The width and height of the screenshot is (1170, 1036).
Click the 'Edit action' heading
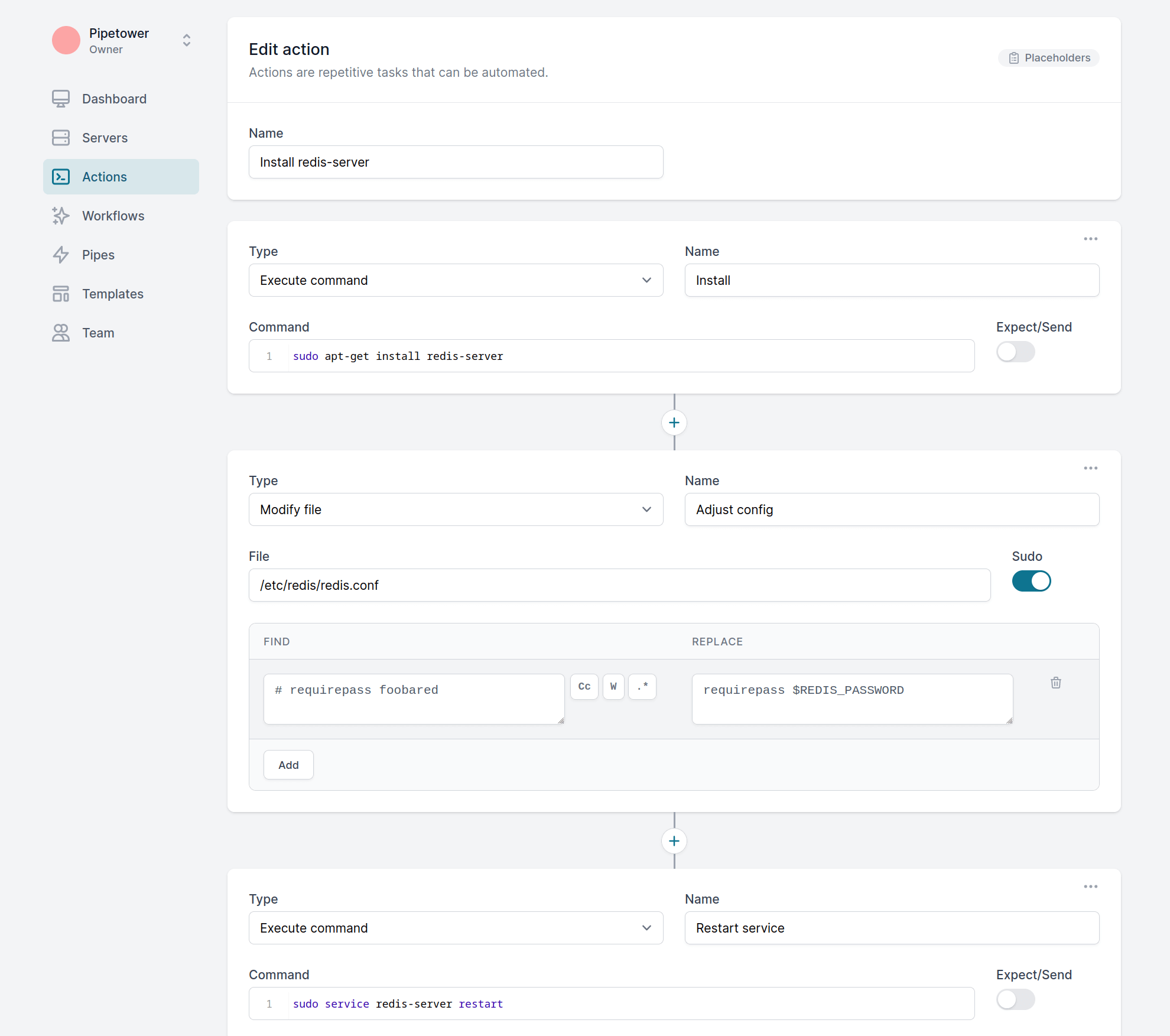[289, 49]
